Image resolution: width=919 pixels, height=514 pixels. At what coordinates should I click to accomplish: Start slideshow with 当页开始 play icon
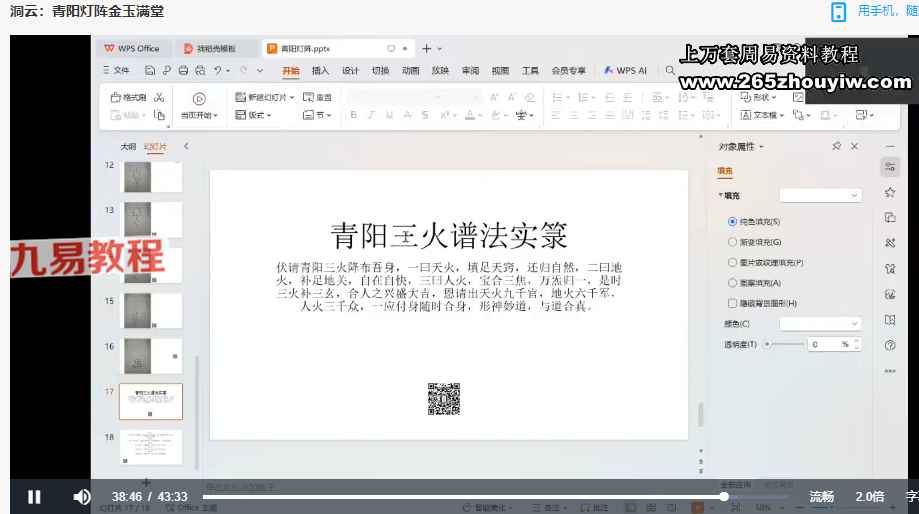[x=198, y=98]
